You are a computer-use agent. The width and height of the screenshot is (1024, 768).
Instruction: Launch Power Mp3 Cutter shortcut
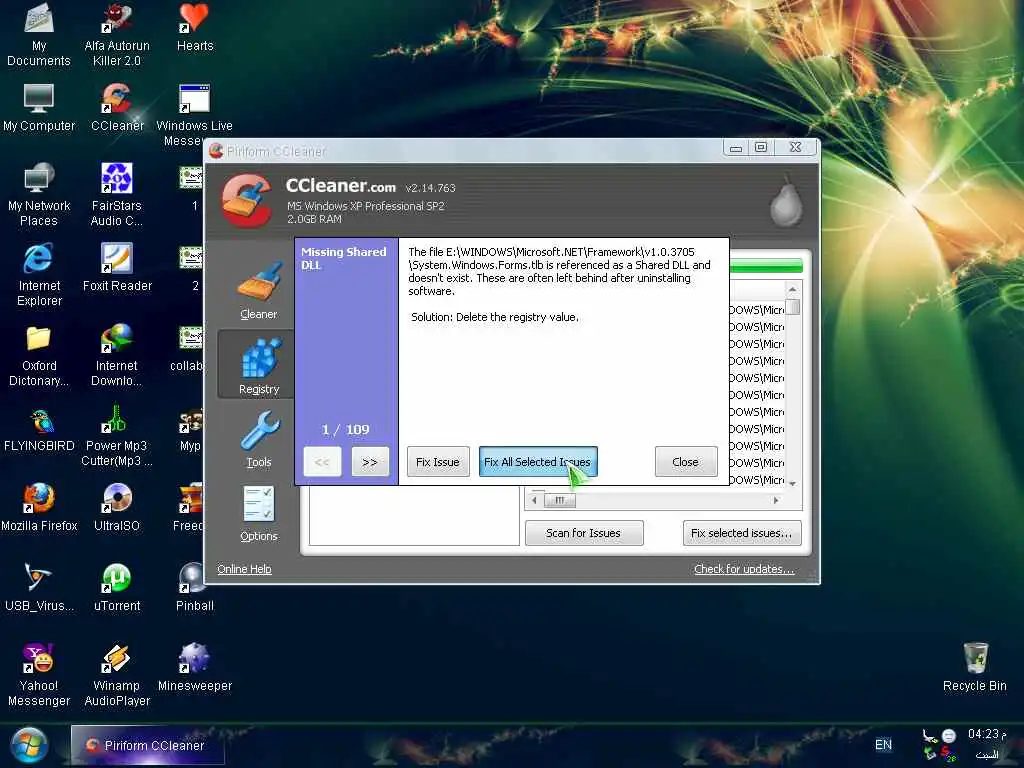coord(117,436)
